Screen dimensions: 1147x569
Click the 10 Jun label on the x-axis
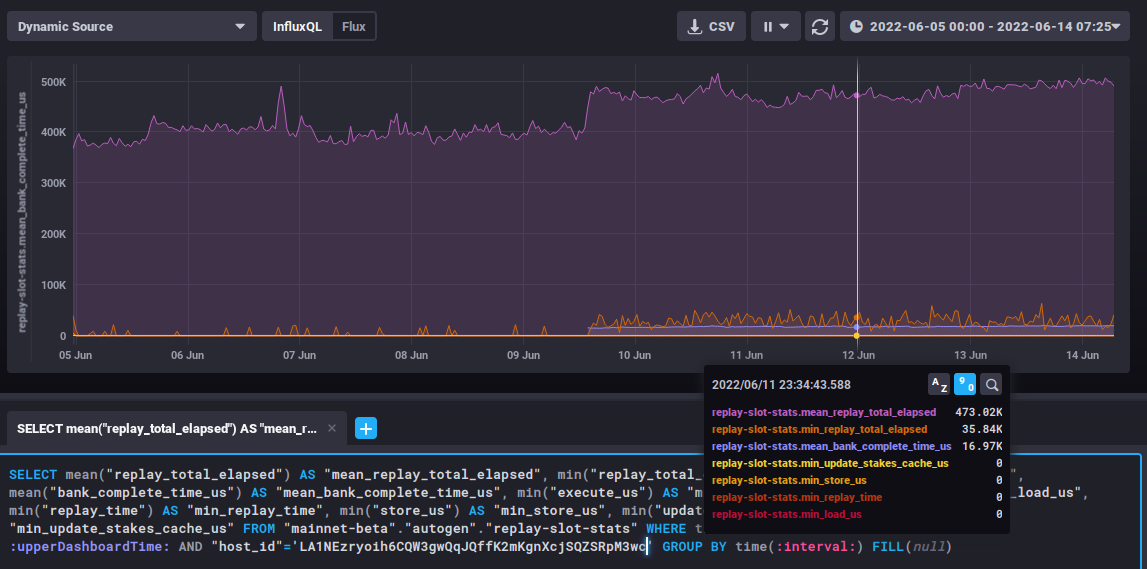[x=634, y=355]
